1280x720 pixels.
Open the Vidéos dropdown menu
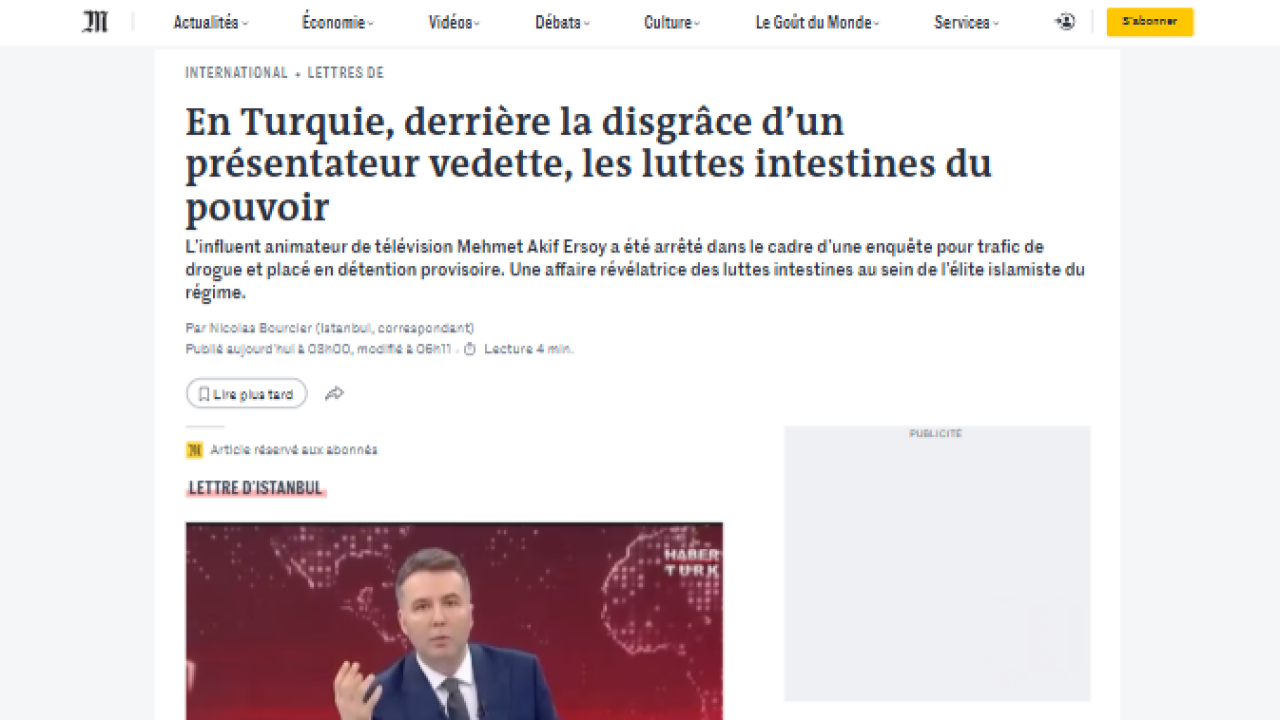(454, 22)
